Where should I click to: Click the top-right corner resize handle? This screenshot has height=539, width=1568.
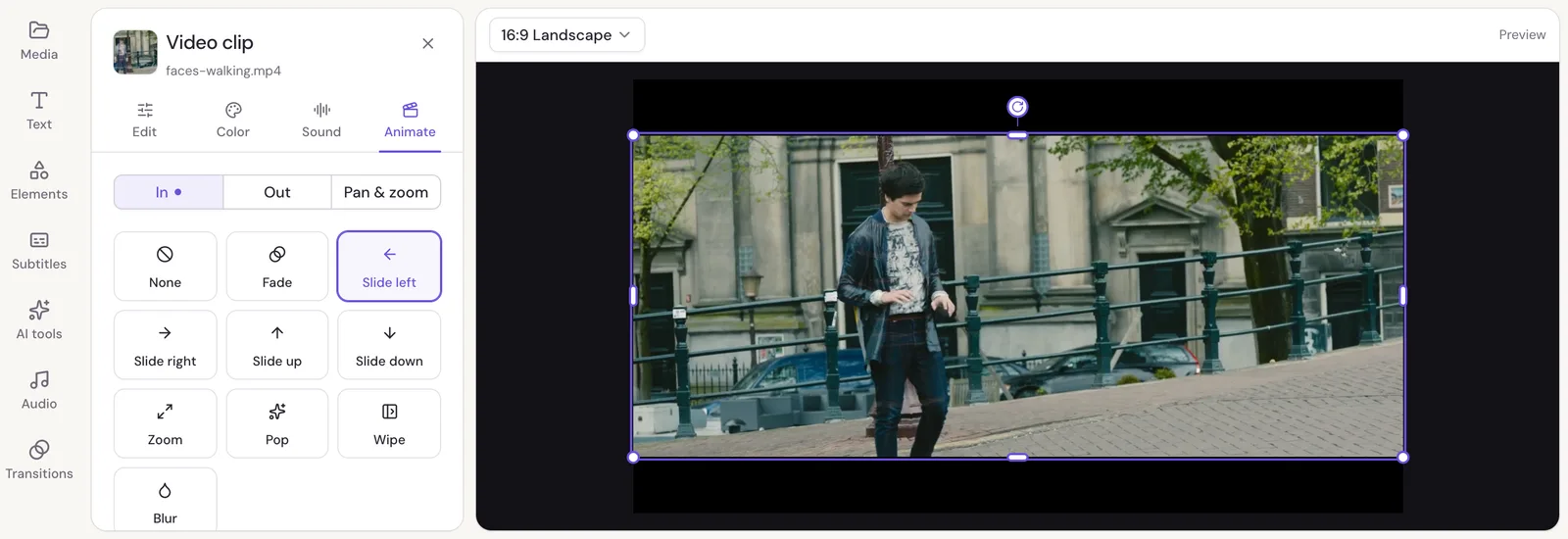coord(1403,135)
